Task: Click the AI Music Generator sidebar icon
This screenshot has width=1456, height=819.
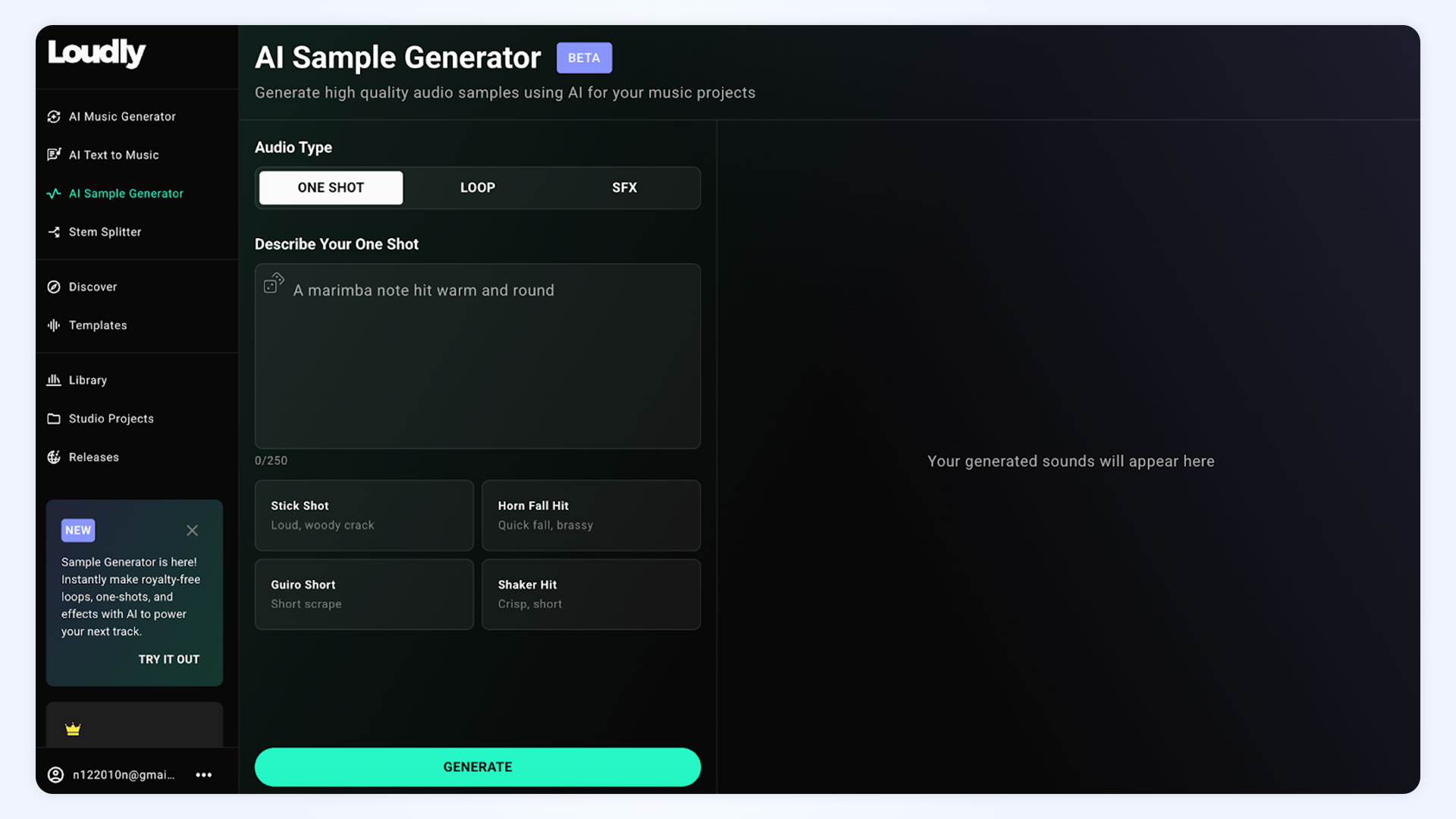Action: pyautogui.click(x=54, y=117)
